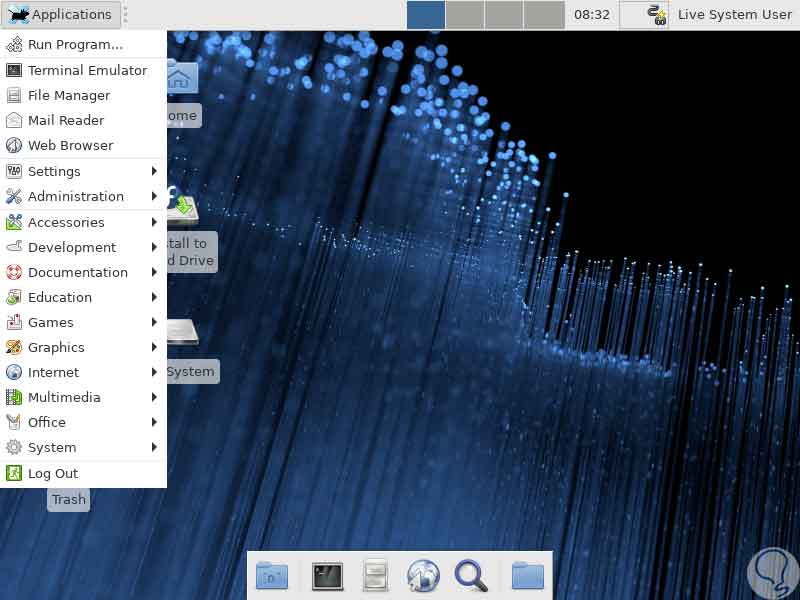Viewport: 800px width, 600px height.
Task: Click the File Manager drawer icon
Action: (14, 95)
